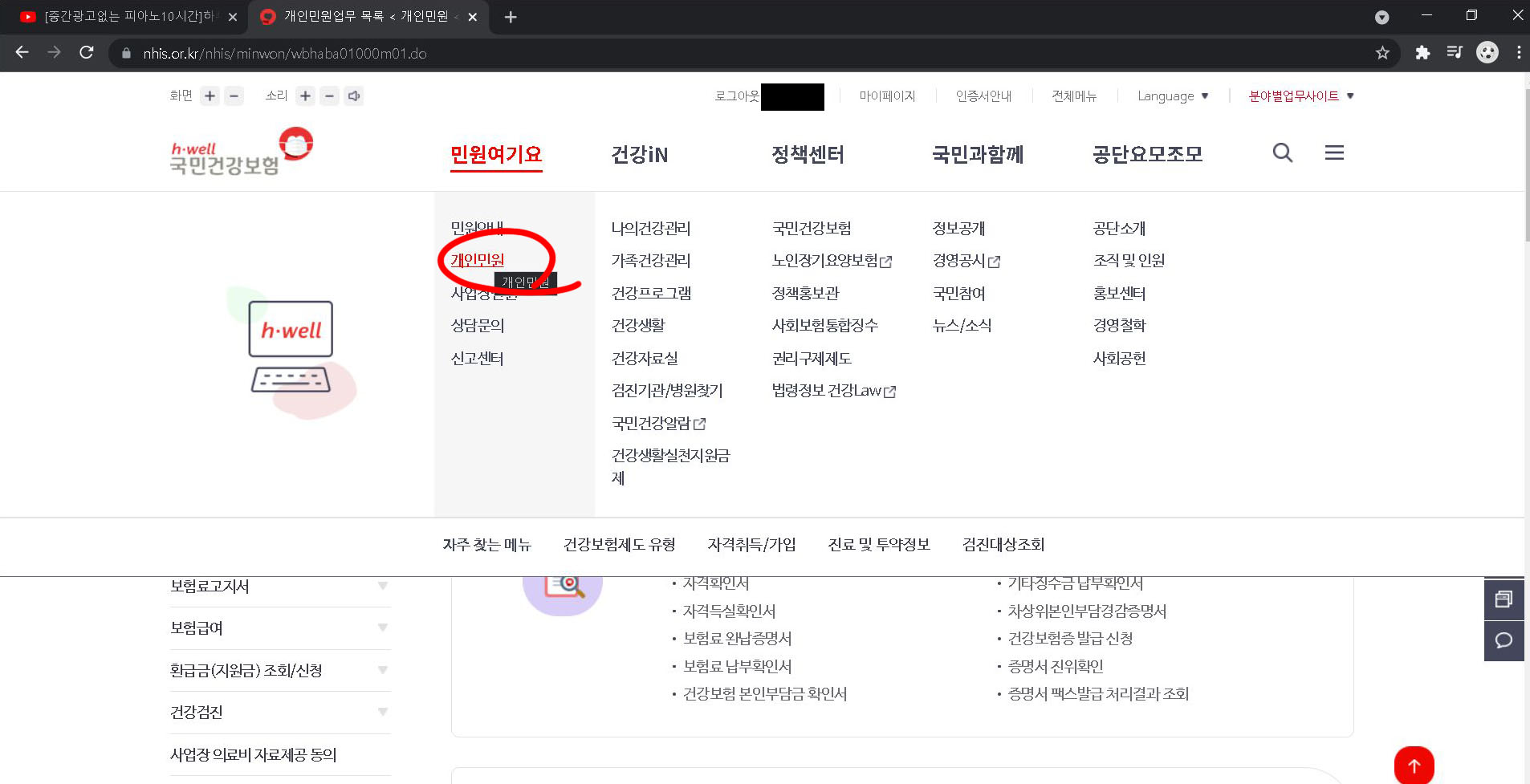Open 인증서안내 link
1530x784 pixels.
click(983, 96)
